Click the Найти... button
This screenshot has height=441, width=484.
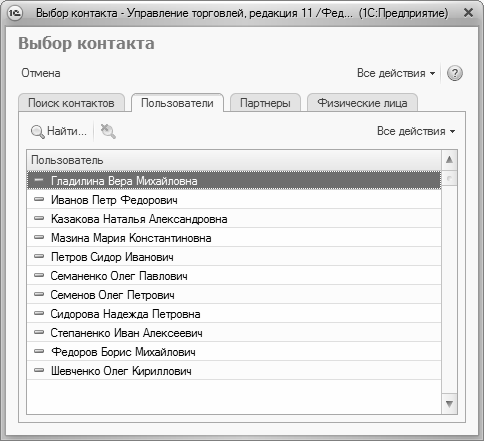tap(59, 131)
